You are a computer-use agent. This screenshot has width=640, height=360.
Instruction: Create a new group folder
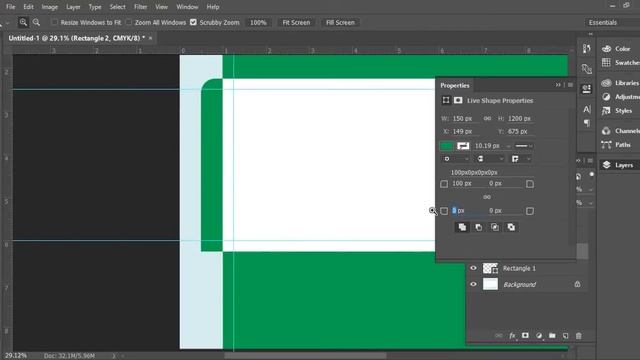click(552, 336)
